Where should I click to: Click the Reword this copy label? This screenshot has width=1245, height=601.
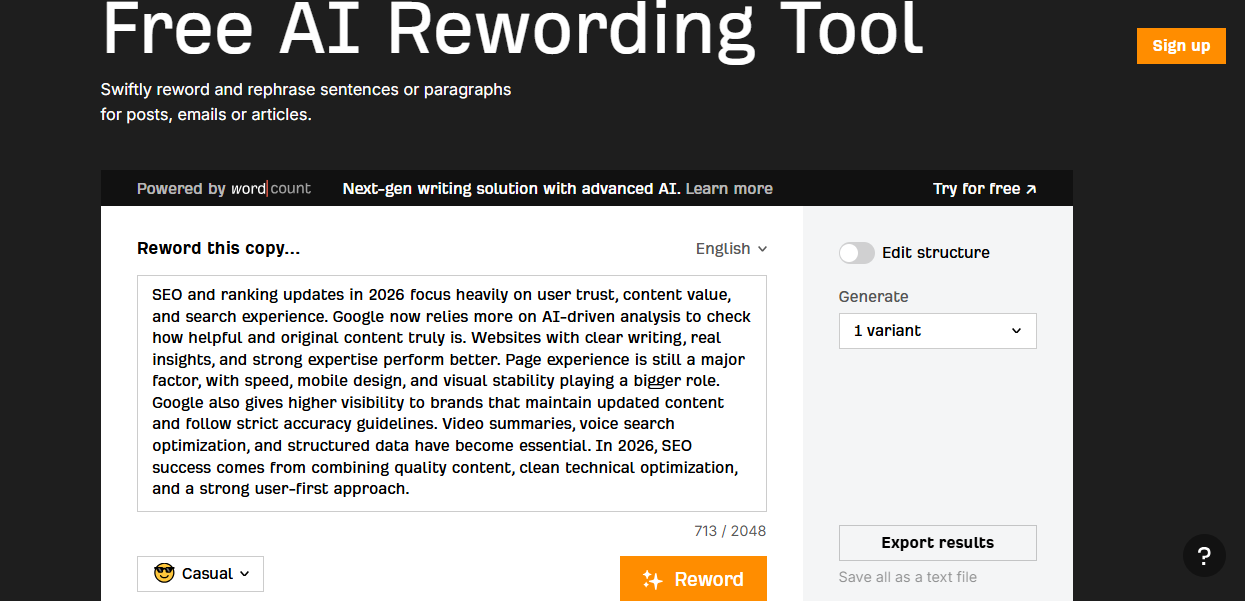pyautogui.click(x=218, y=249)
